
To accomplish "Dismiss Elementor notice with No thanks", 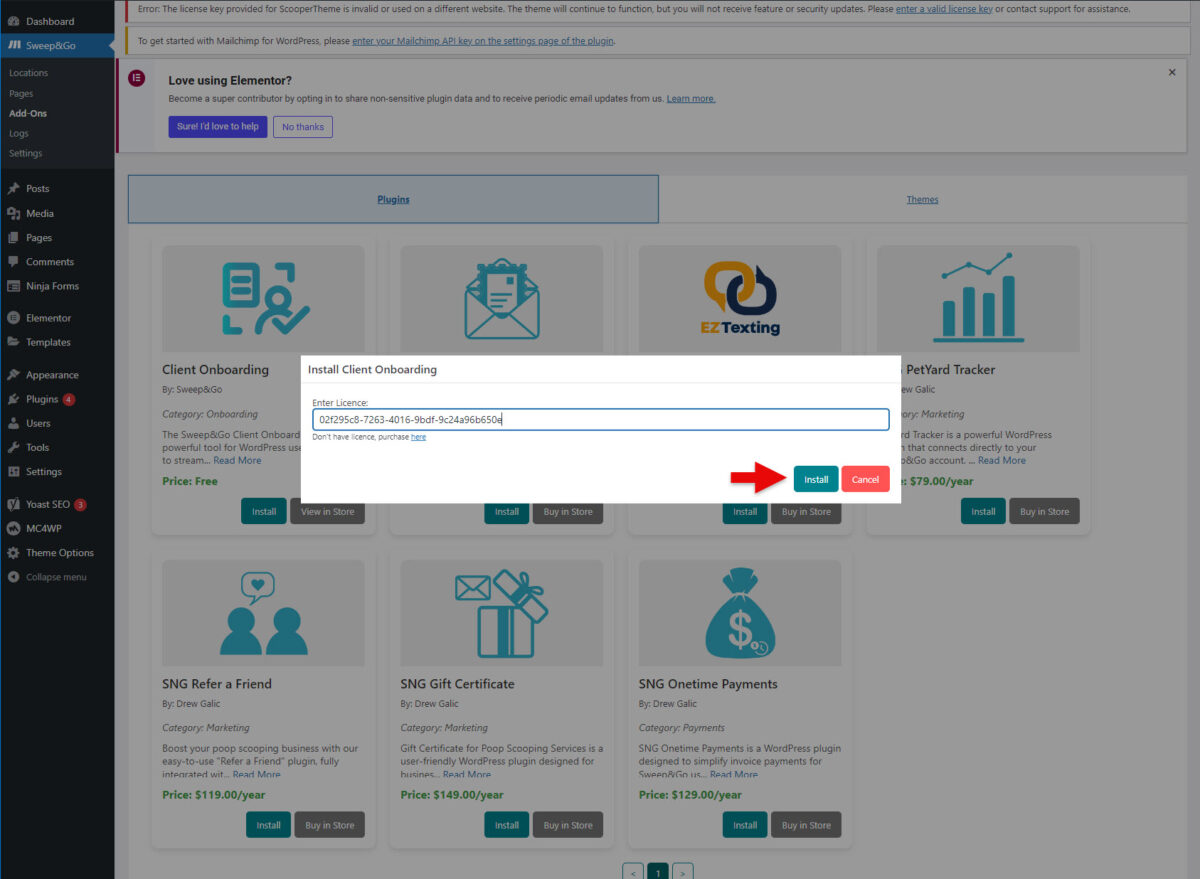I will pos(302,127).
